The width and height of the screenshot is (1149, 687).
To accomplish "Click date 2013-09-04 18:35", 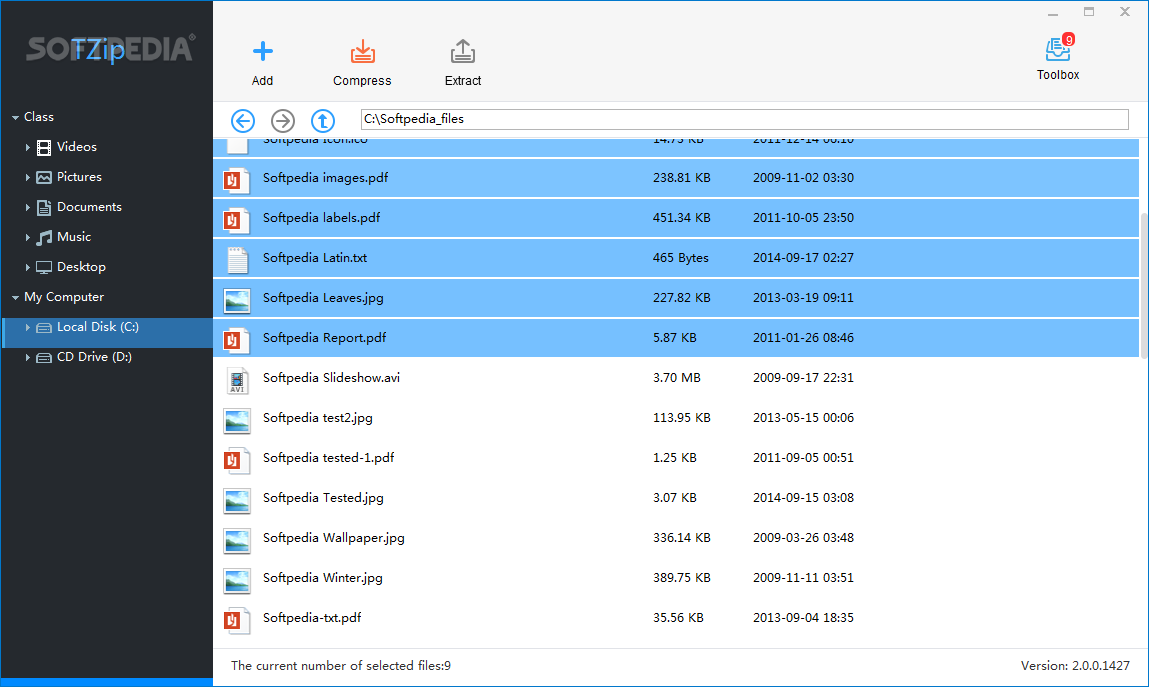I will (803, 617).
